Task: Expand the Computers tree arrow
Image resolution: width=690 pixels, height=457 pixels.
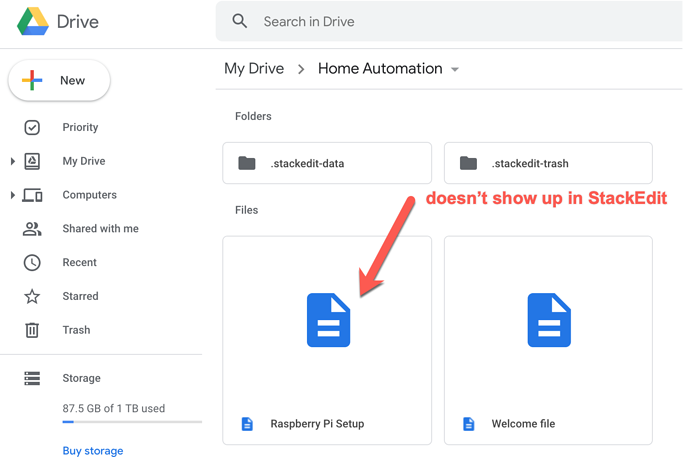Action: 13,195
